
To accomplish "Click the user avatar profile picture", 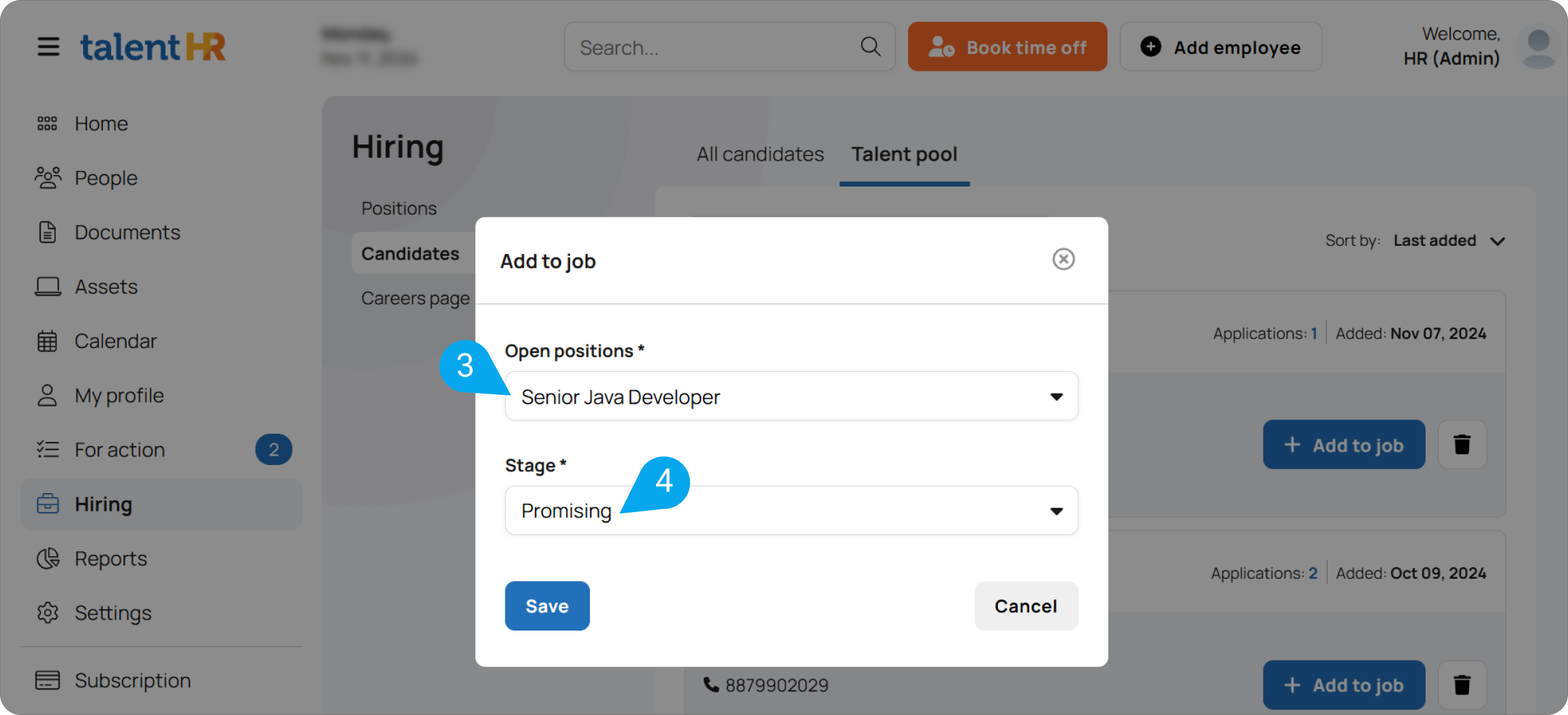I will [x=1538, y=47].
